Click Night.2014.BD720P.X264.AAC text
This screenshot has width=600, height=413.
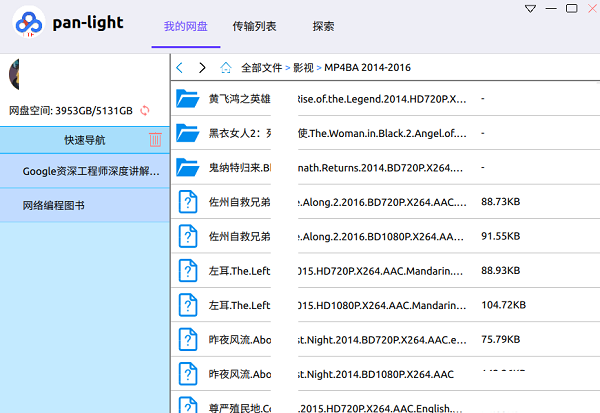(382, 340)
